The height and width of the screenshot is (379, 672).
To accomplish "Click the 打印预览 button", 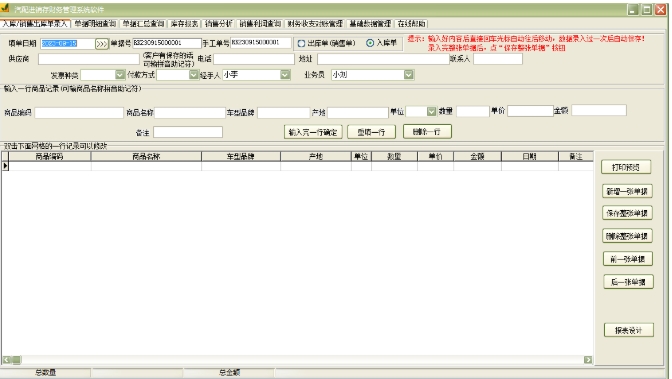I will [x=626, y=167].
